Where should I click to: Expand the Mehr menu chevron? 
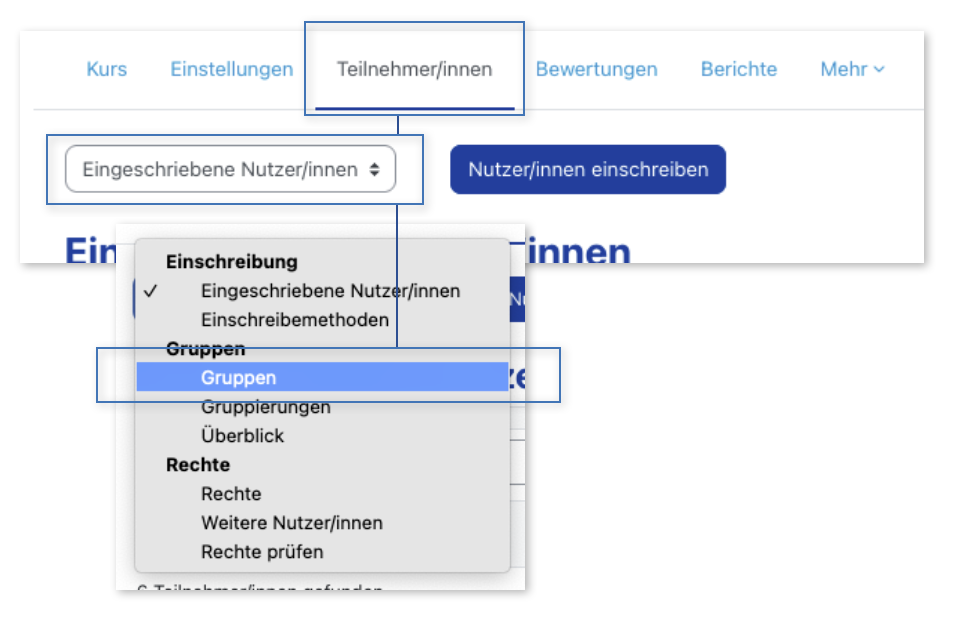pos(879,69)
